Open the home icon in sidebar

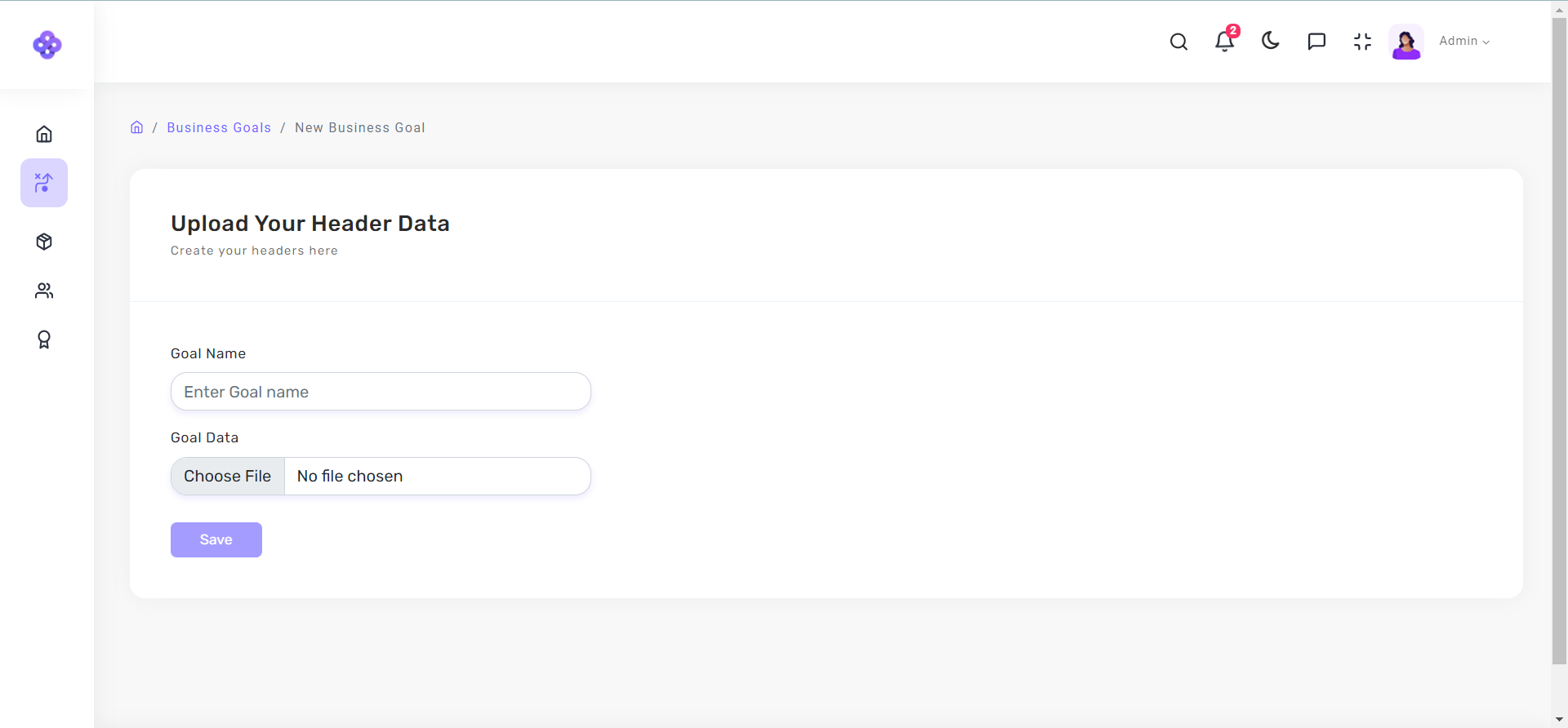click(44, 134)
